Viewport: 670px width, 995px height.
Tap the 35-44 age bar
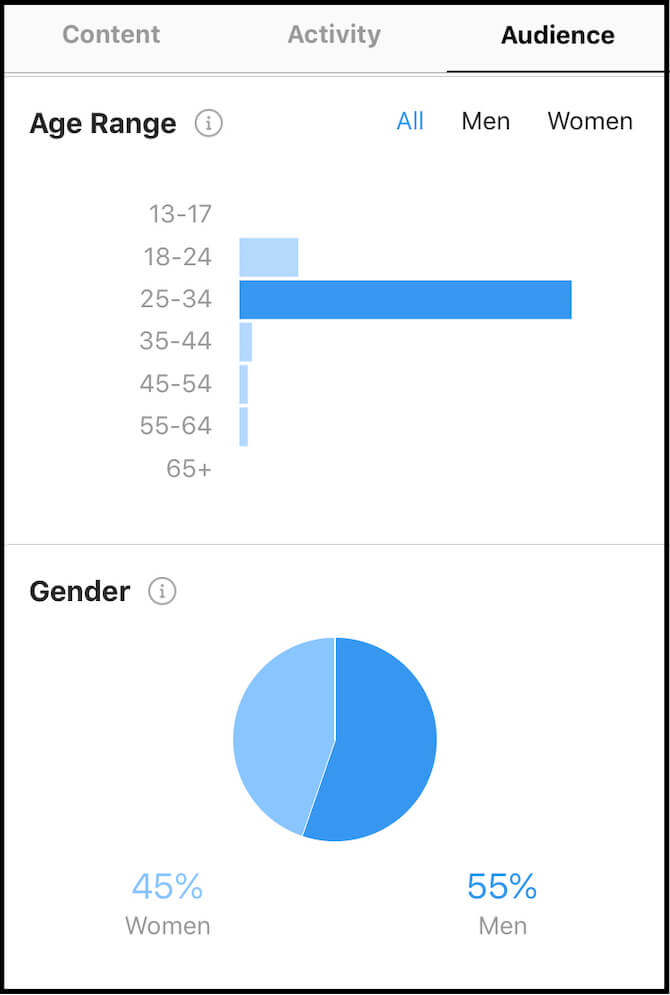pos(246,342)
